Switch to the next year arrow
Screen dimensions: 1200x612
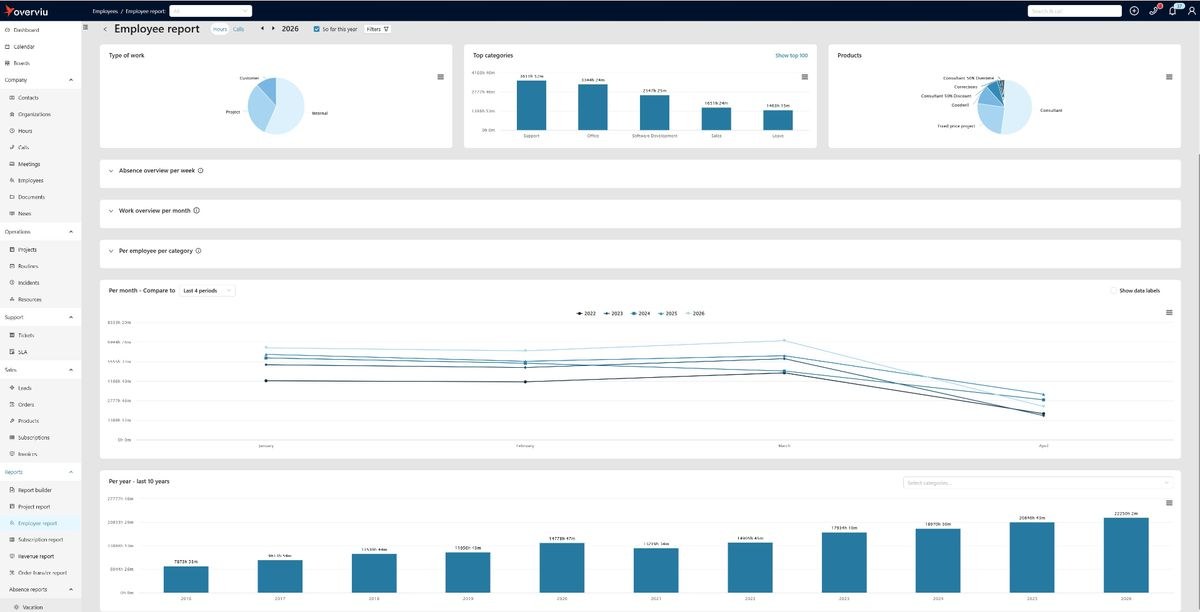coord(274,29)
